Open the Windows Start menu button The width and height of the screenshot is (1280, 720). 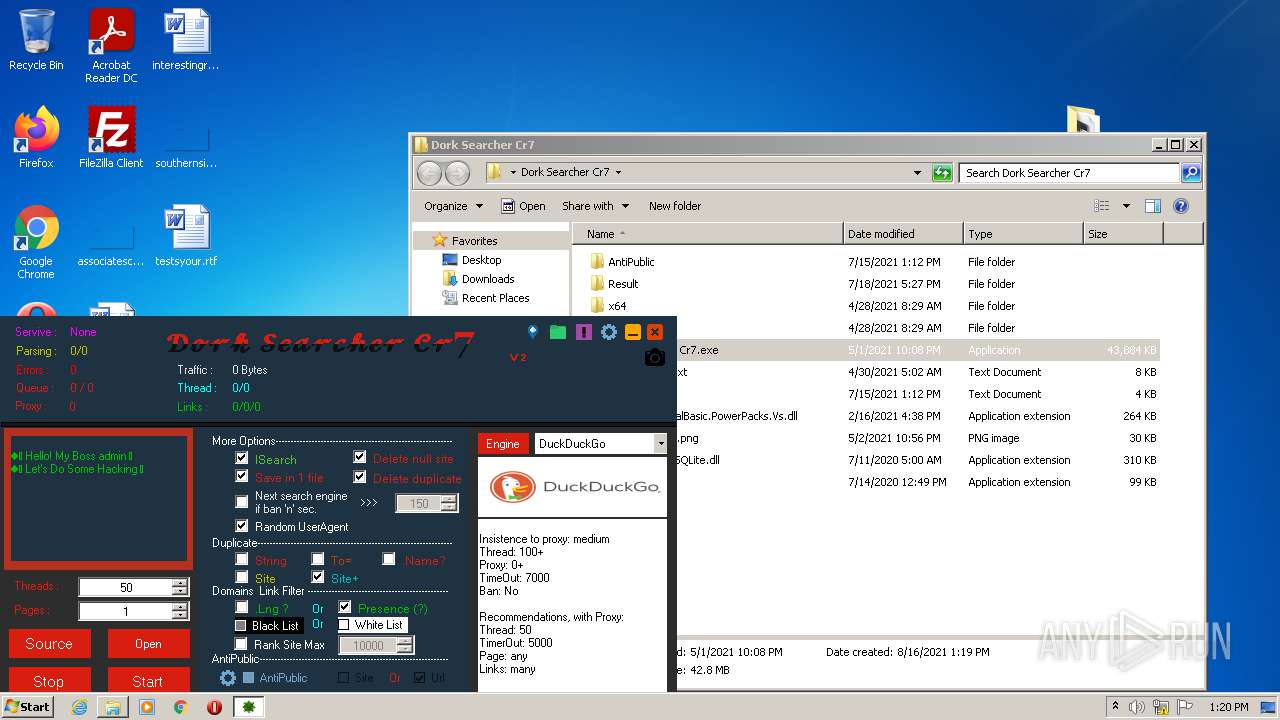(28, 707)
